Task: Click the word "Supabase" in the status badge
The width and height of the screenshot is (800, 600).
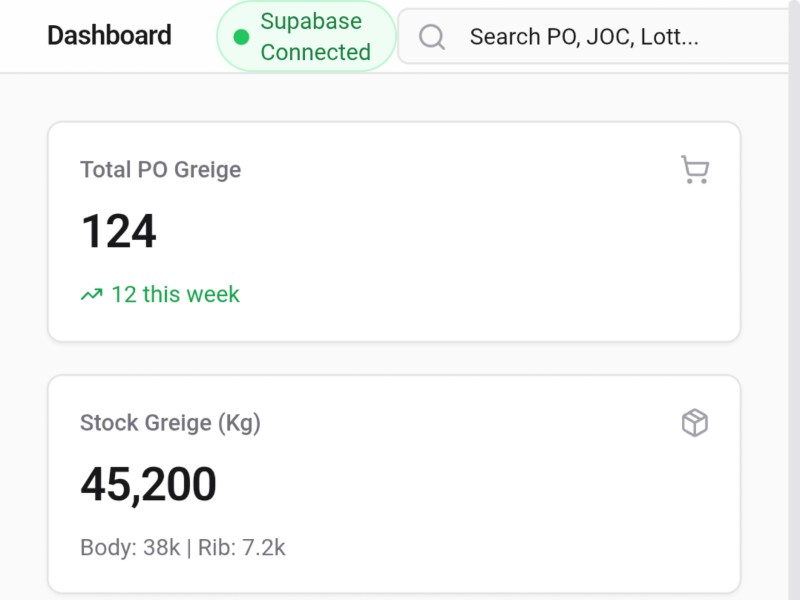Action: [311, 21]
